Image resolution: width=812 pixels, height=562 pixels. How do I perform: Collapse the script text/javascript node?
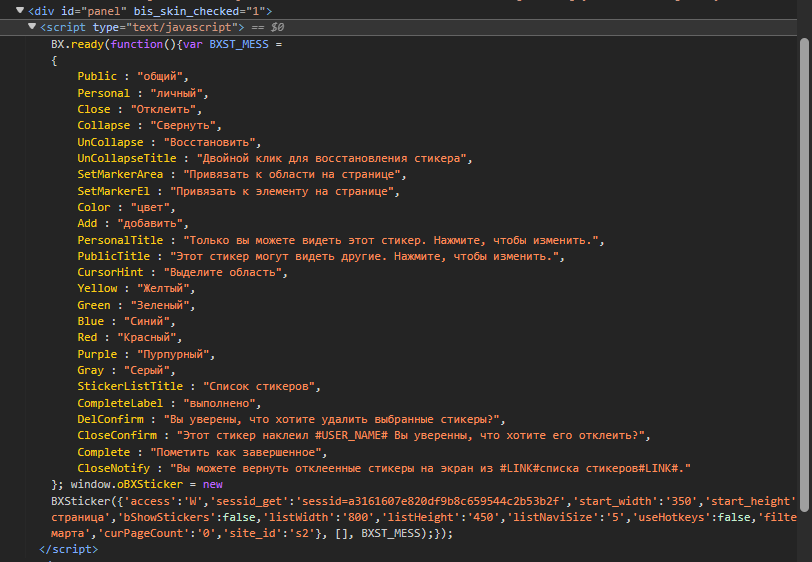pyautogui.click(x=32, y=26)
